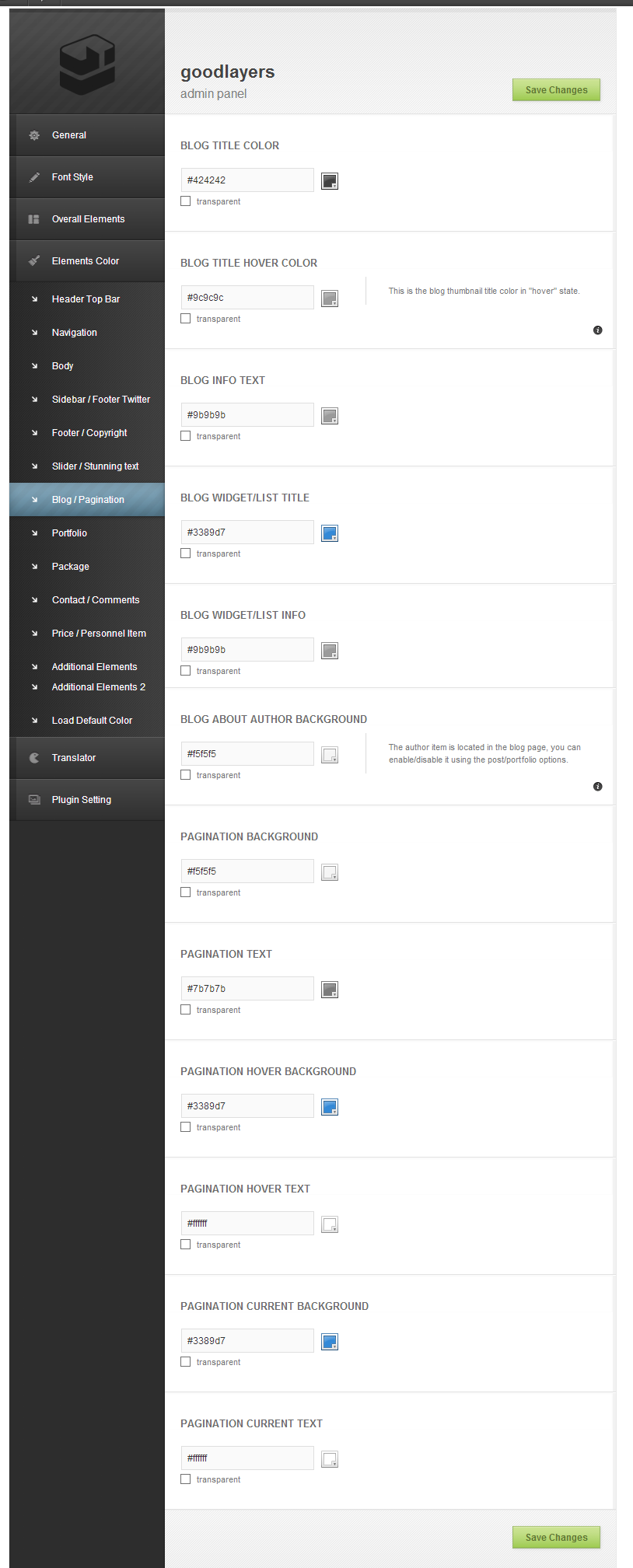Click arrow icon beside Load Default Color

click(x=34, y=721)
